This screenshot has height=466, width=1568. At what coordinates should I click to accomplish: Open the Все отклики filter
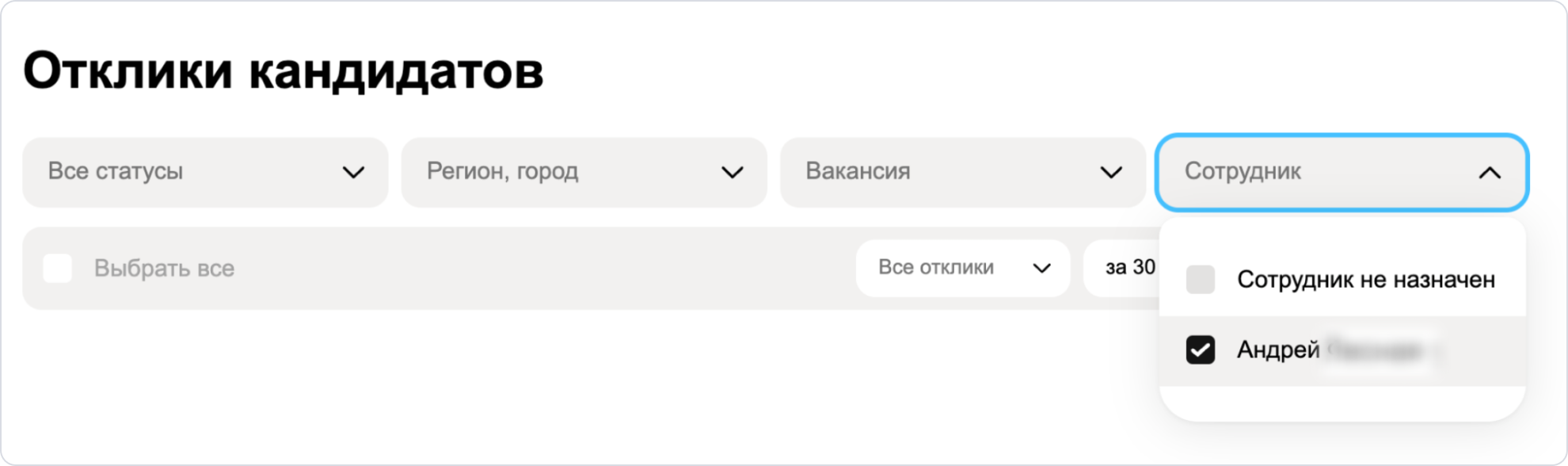point(963,268)
